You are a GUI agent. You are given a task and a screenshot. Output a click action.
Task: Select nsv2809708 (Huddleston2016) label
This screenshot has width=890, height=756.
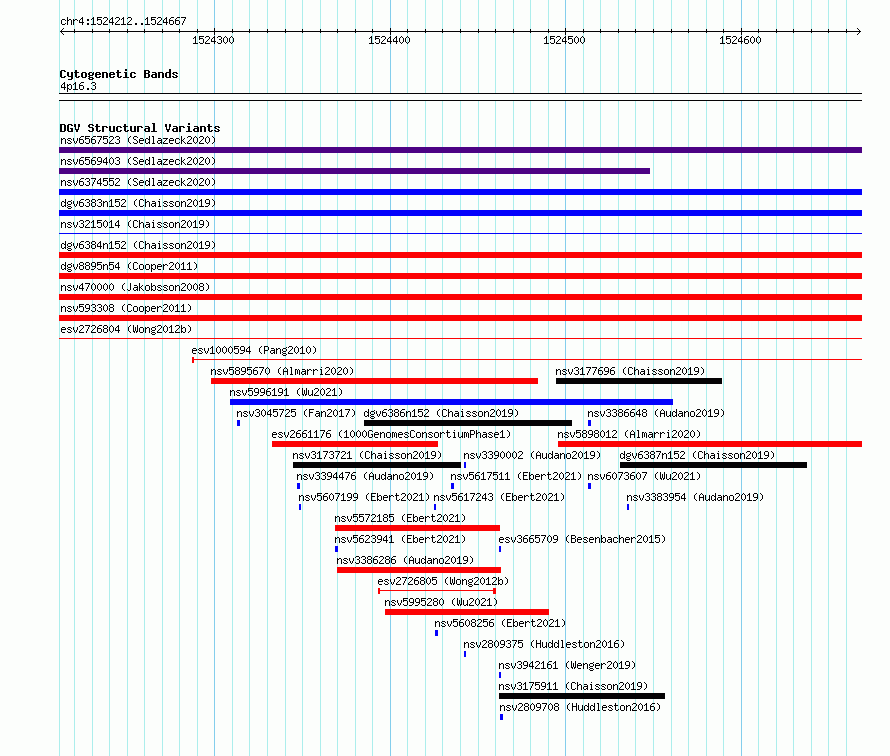tap(580, 707)
